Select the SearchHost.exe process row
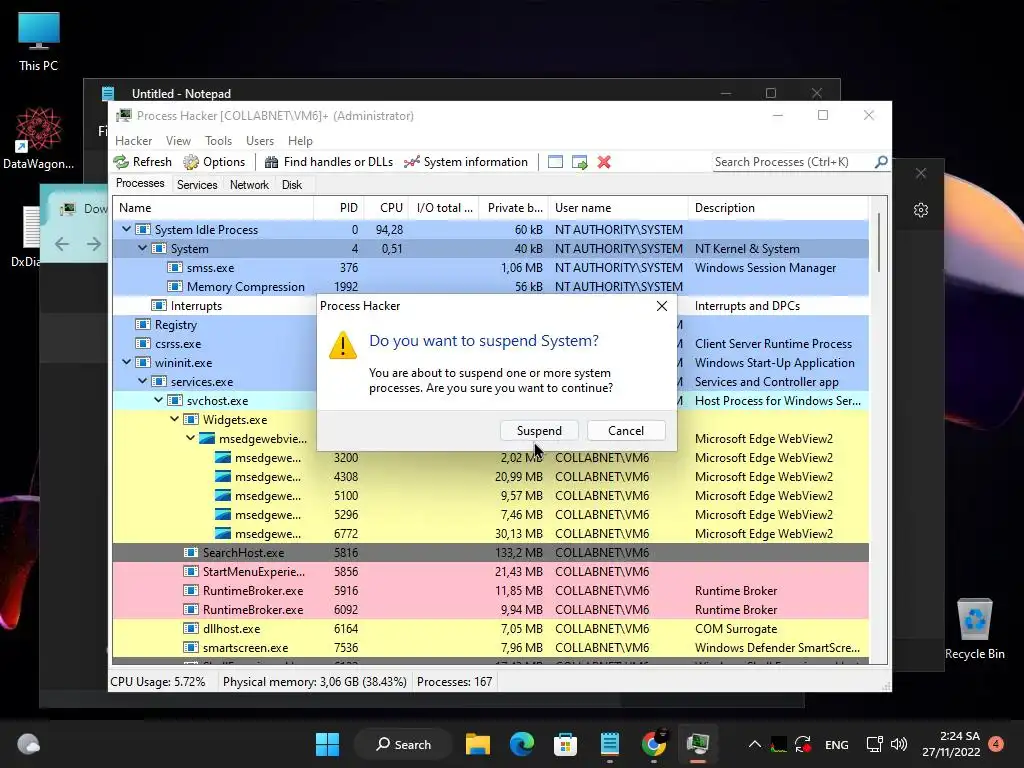 point(491,552)
